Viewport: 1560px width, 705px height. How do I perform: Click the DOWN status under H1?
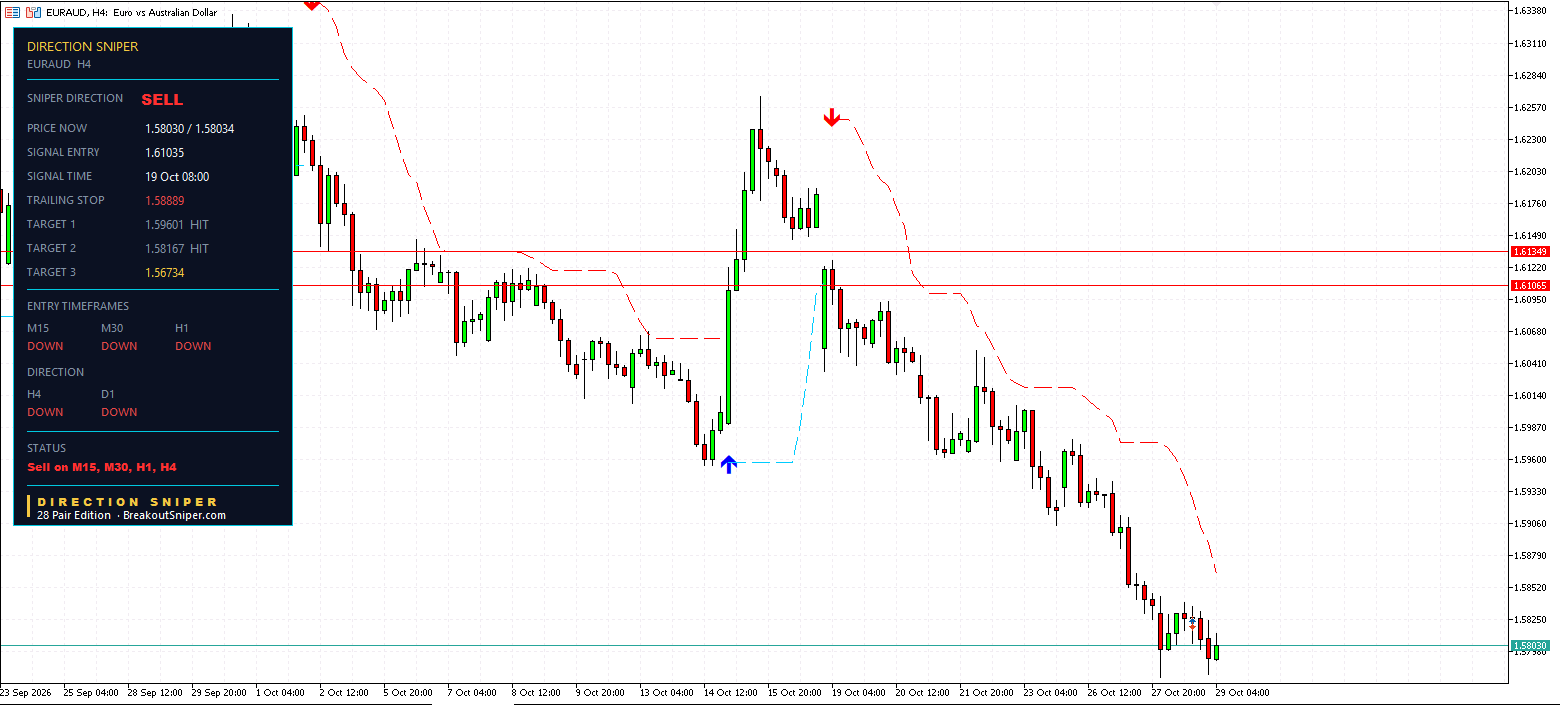point(193,347)
